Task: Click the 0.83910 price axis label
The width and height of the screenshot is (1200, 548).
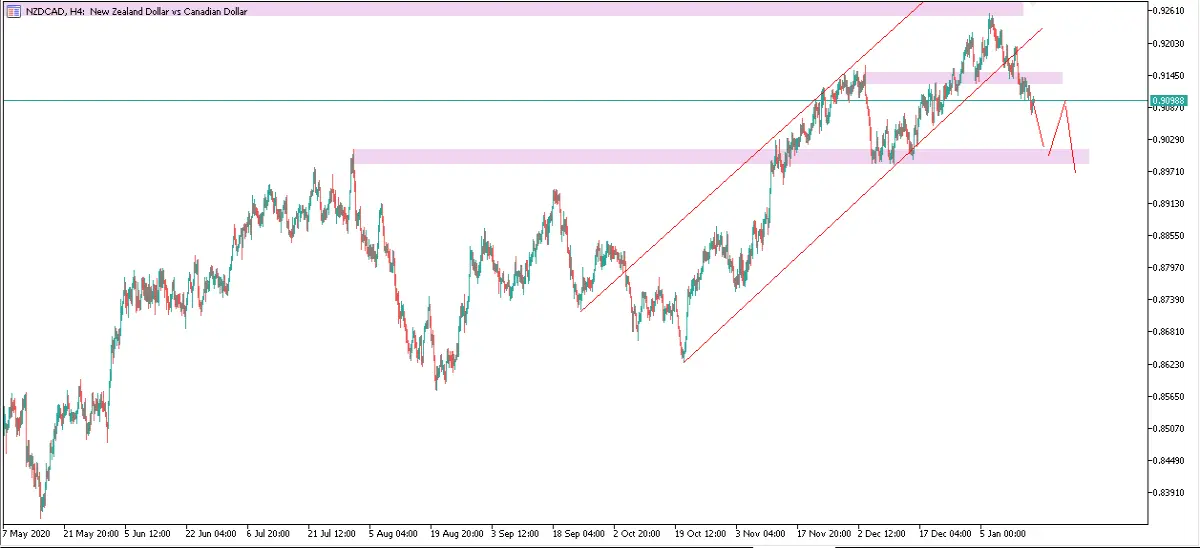Action: tap(1168, 492)
